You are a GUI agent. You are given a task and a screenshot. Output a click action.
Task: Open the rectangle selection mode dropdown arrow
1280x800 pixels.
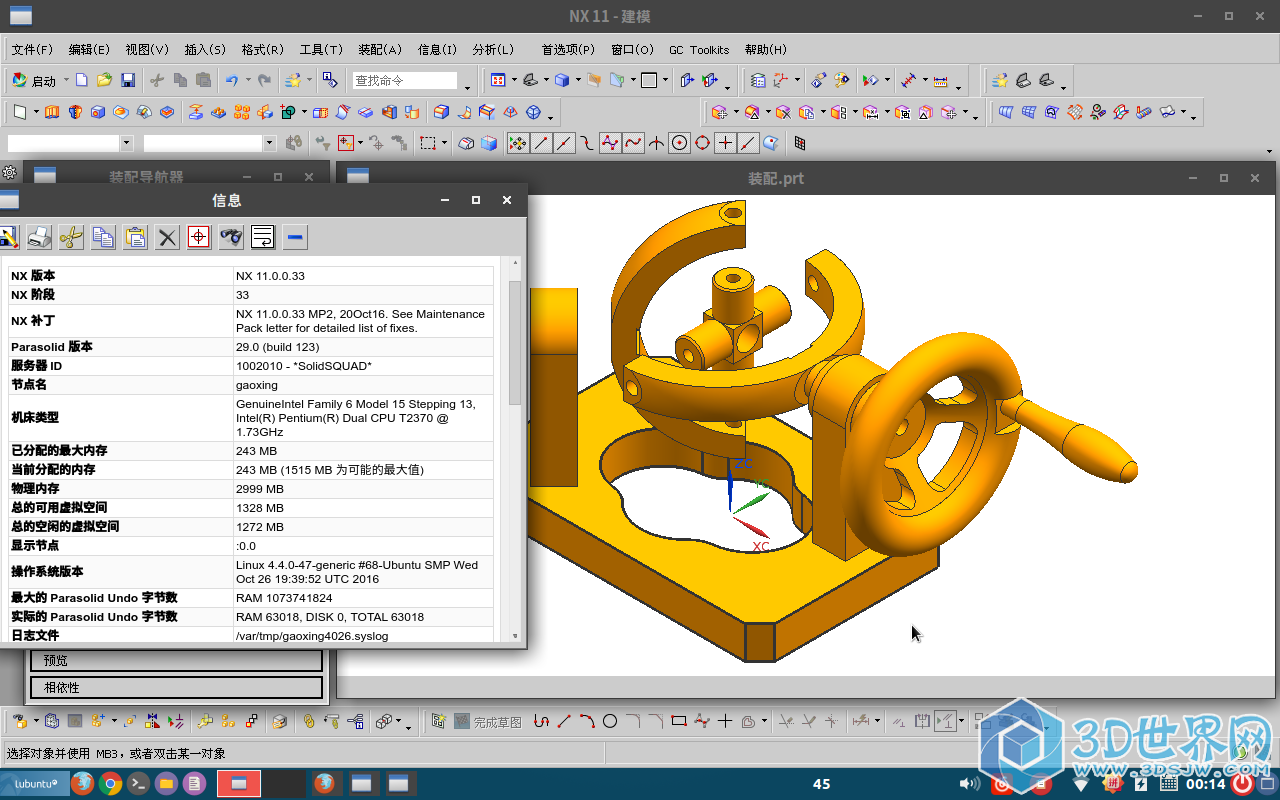point(444,143)
